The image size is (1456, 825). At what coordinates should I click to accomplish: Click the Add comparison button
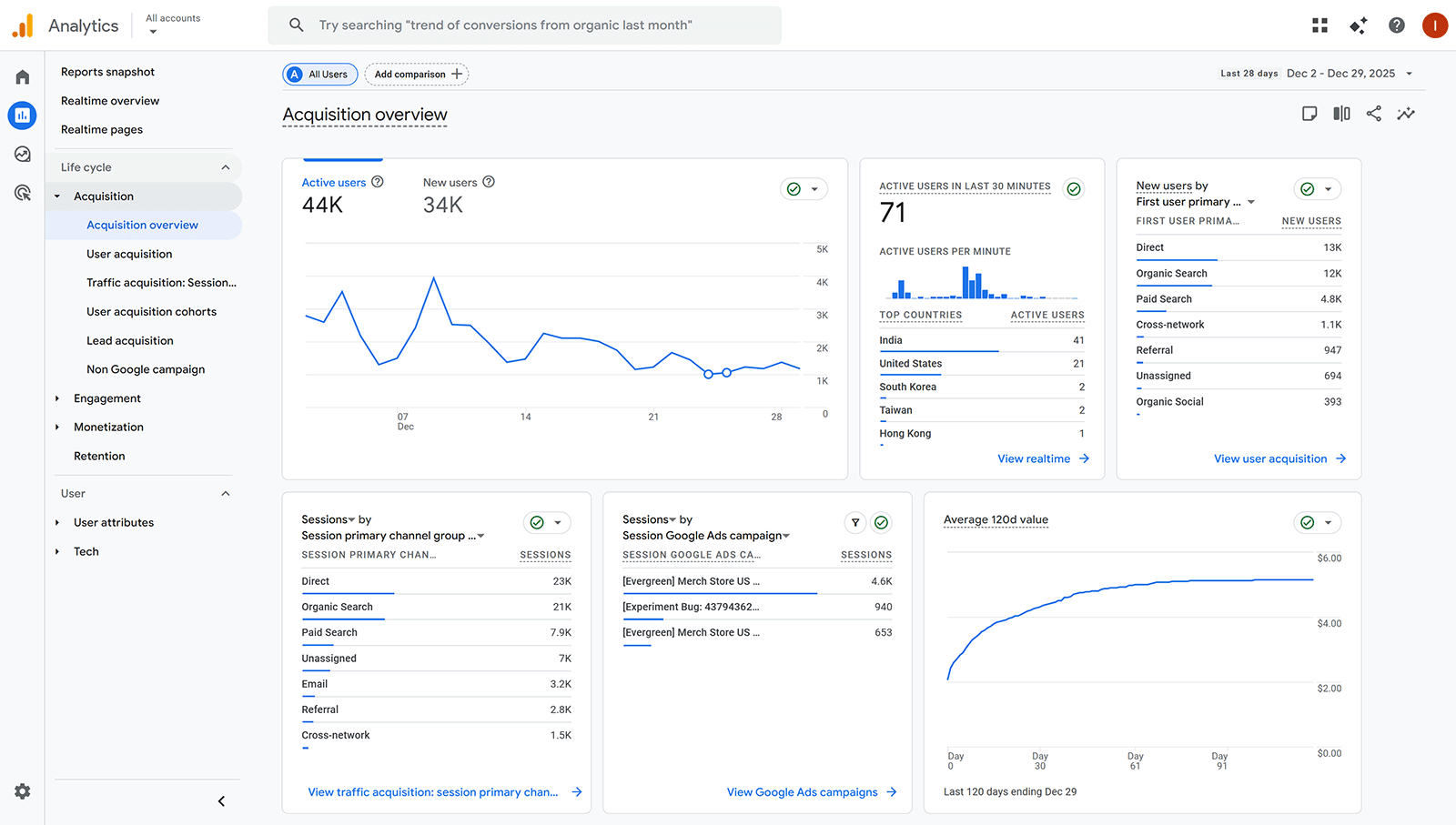(x=417, y=74)
